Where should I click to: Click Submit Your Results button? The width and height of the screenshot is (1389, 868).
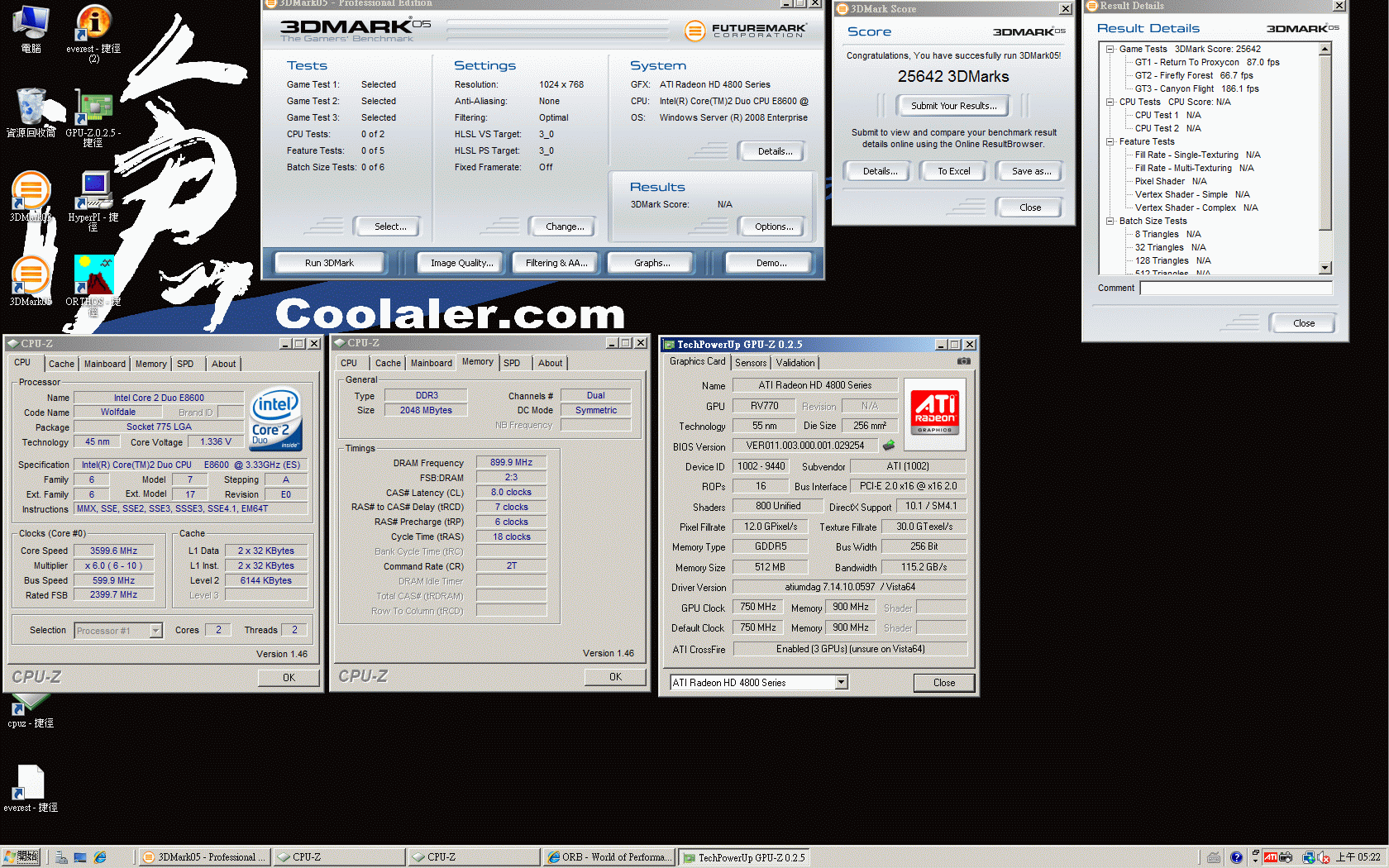[x=953, y=106]
